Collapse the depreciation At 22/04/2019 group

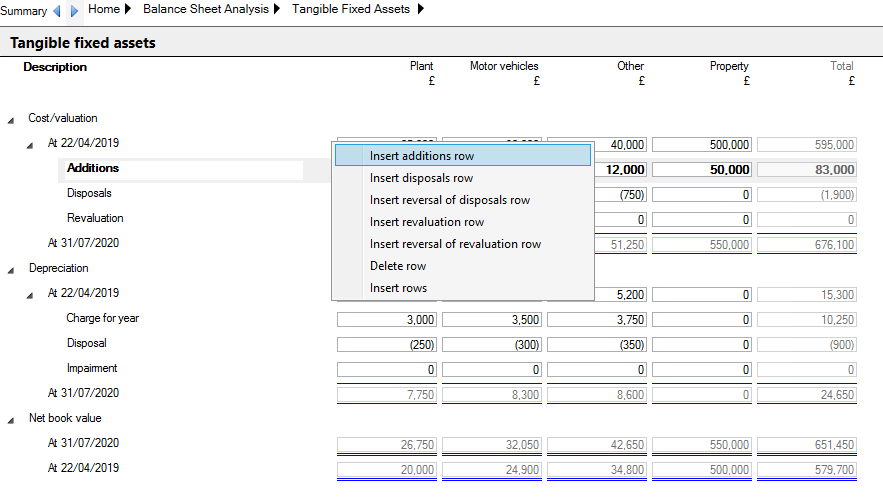29,295
